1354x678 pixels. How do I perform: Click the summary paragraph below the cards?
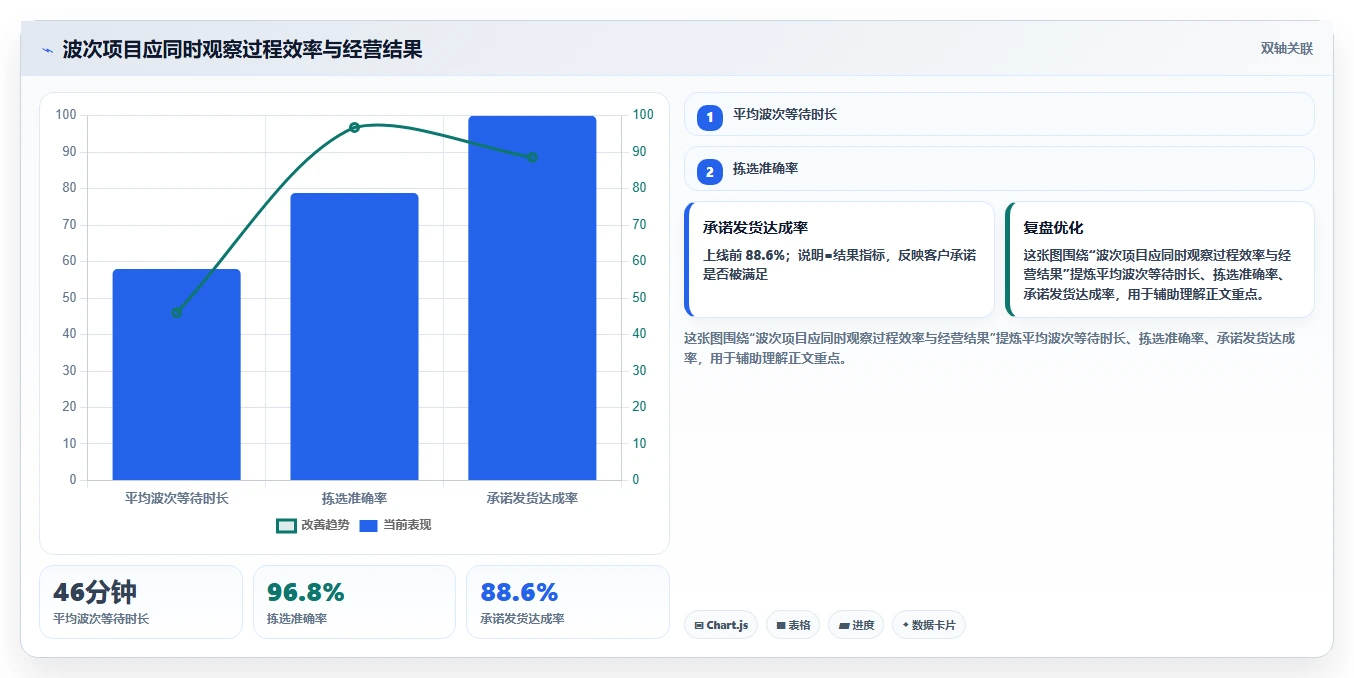click(990, 348)
